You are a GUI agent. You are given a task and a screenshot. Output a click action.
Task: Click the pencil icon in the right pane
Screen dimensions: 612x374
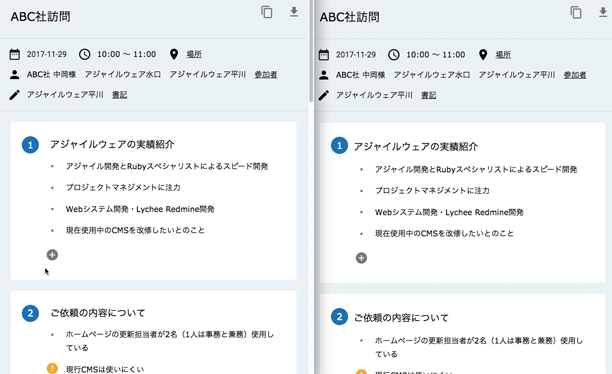point(324,95)
